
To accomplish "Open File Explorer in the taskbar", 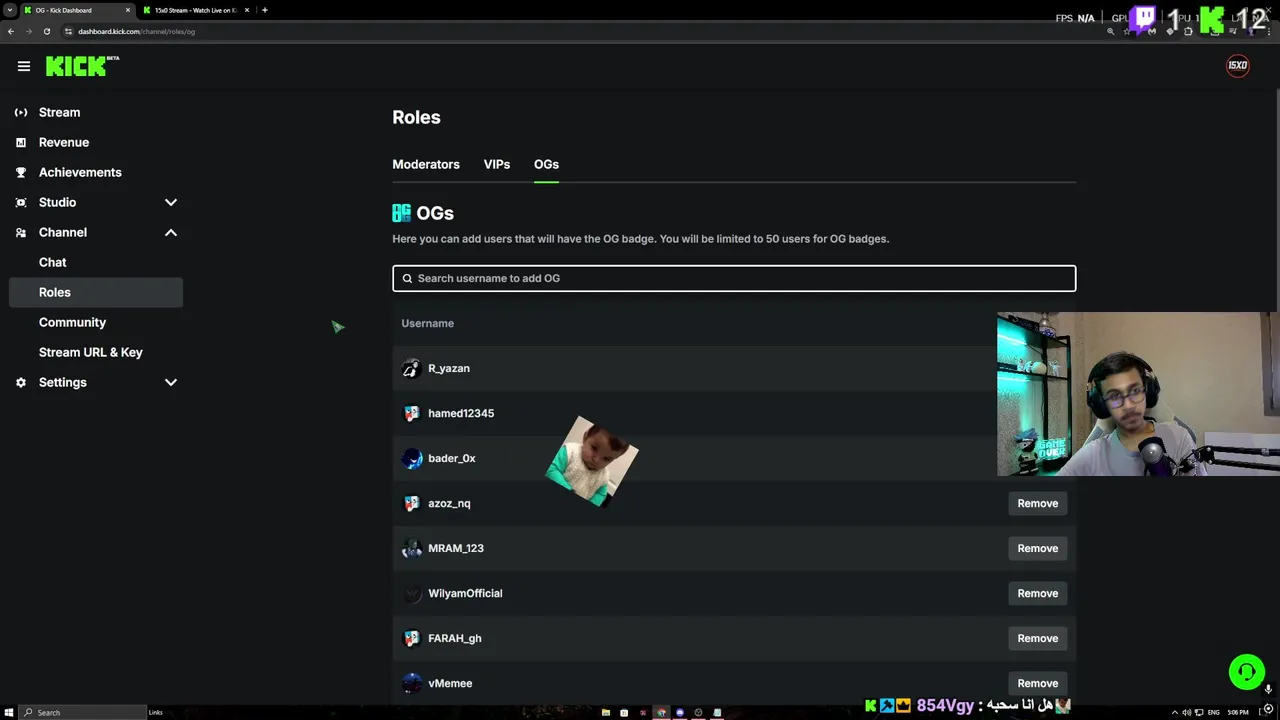I will tap(605, 712).
